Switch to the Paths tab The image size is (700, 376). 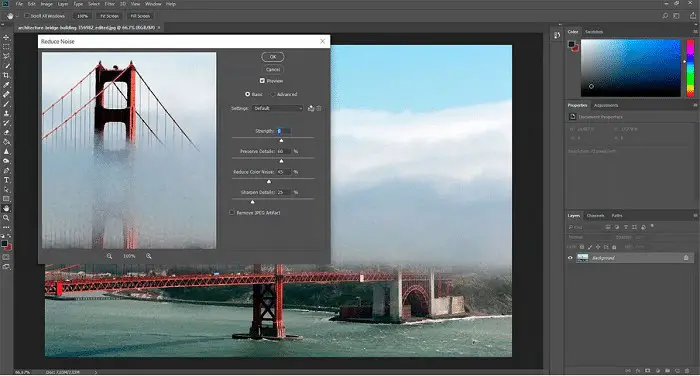(x=617, y=216)
